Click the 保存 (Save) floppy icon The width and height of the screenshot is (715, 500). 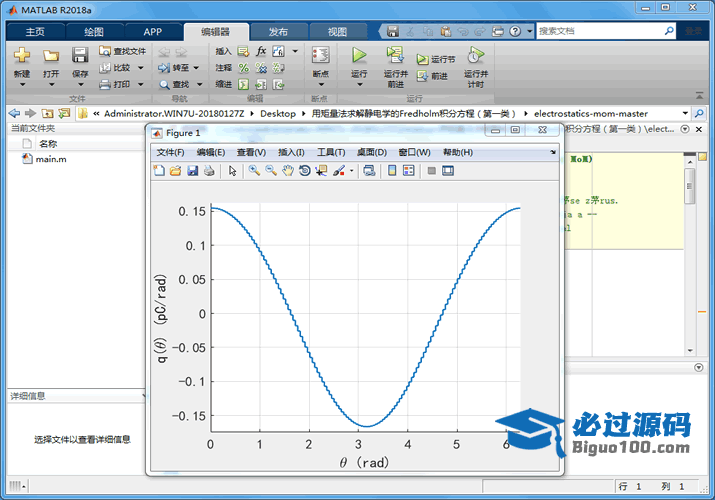[x=80, y=56]
